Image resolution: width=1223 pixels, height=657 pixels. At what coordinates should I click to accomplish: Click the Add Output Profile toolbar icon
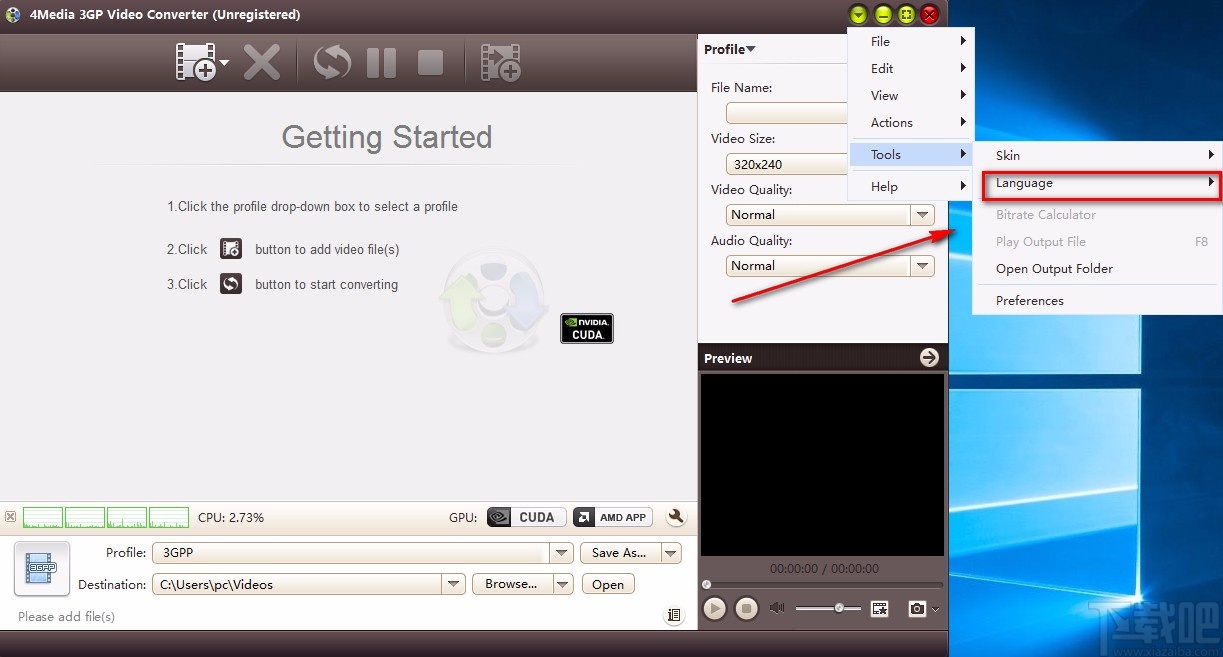[500, 62]
